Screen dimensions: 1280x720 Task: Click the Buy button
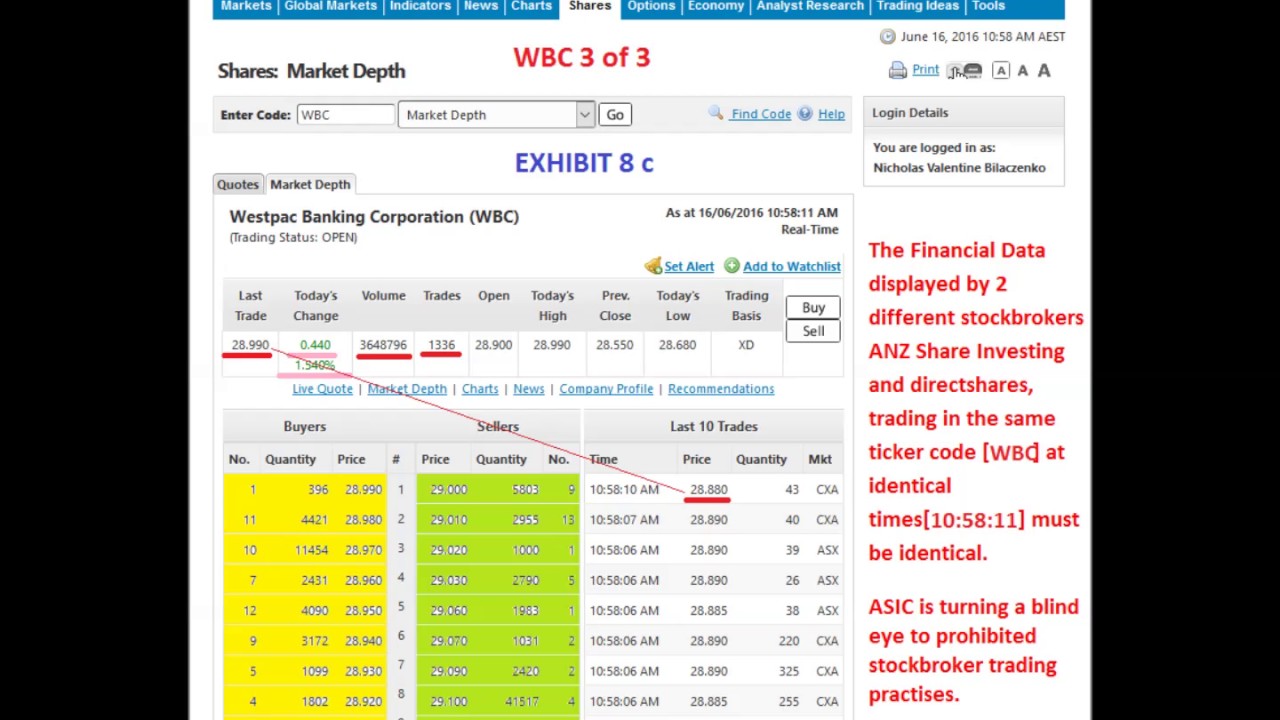pyautogui.click(x=813, y=308)
